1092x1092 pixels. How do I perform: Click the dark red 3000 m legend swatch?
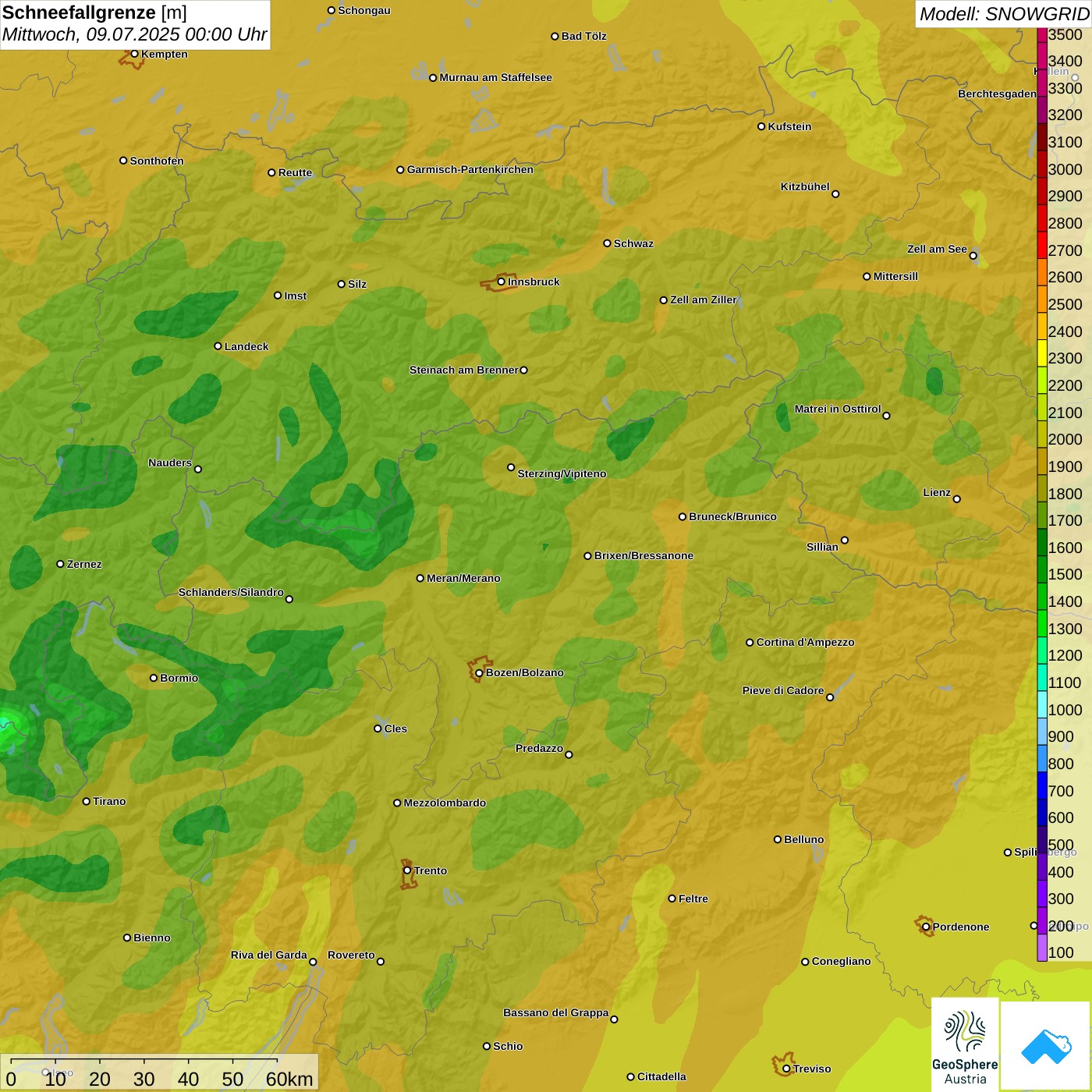[x=1042, y=165]
